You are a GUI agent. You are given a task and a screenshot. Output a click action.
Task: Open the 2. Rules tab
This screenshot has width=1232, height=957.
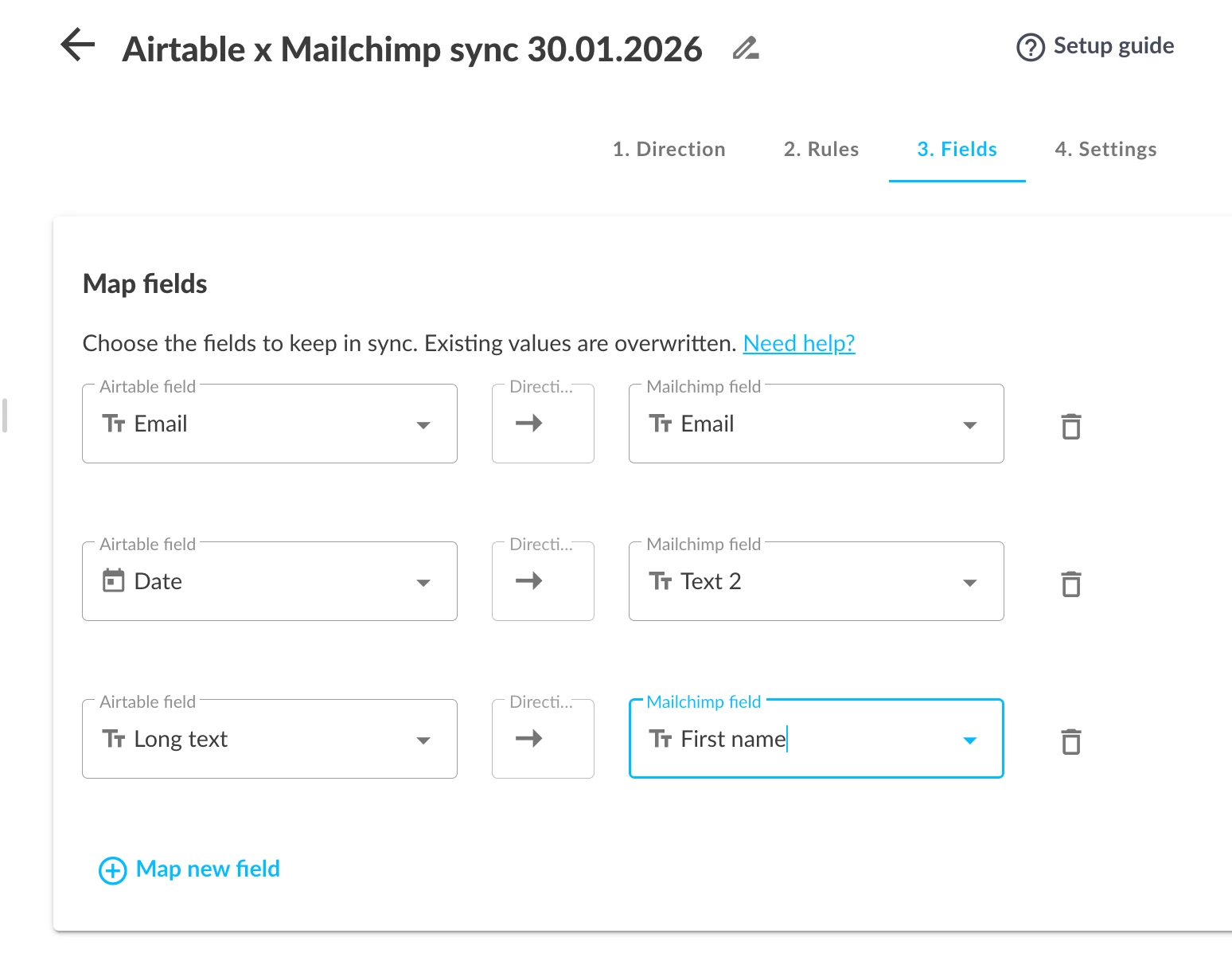point(821,149)
